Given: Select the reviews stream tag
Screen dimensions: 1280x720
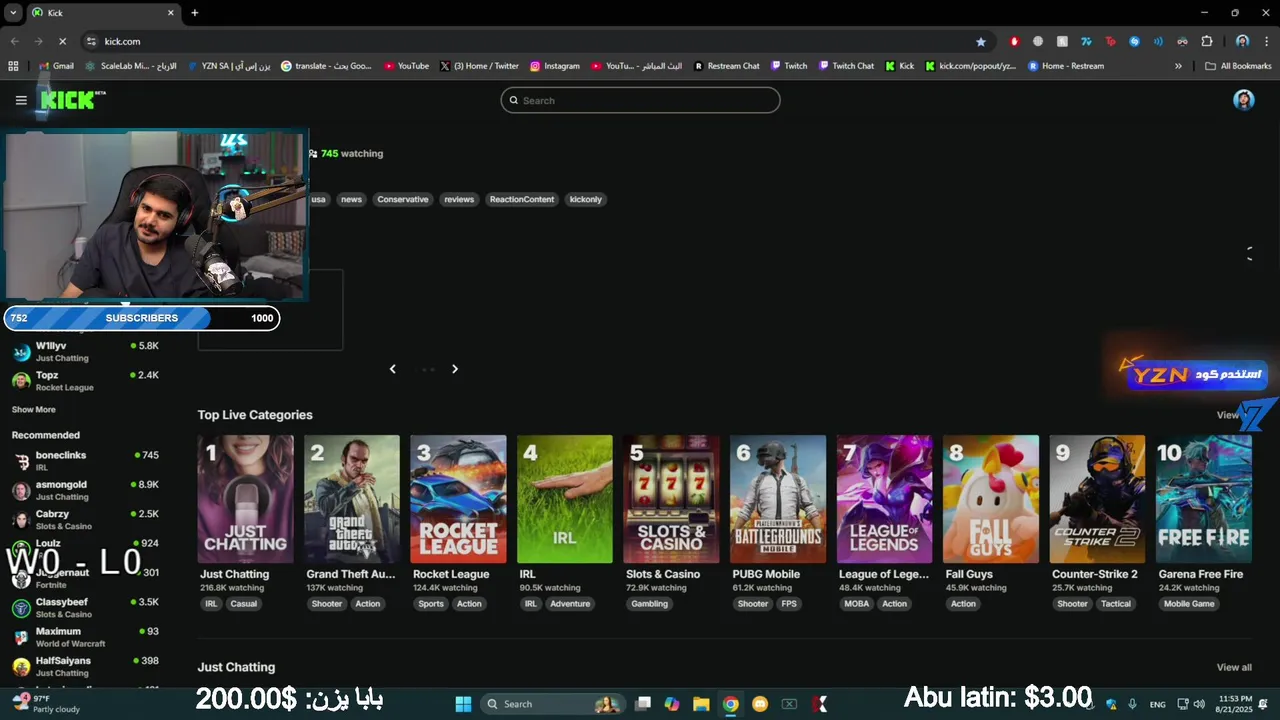Looking at the screenshot, I should [459, 199].
